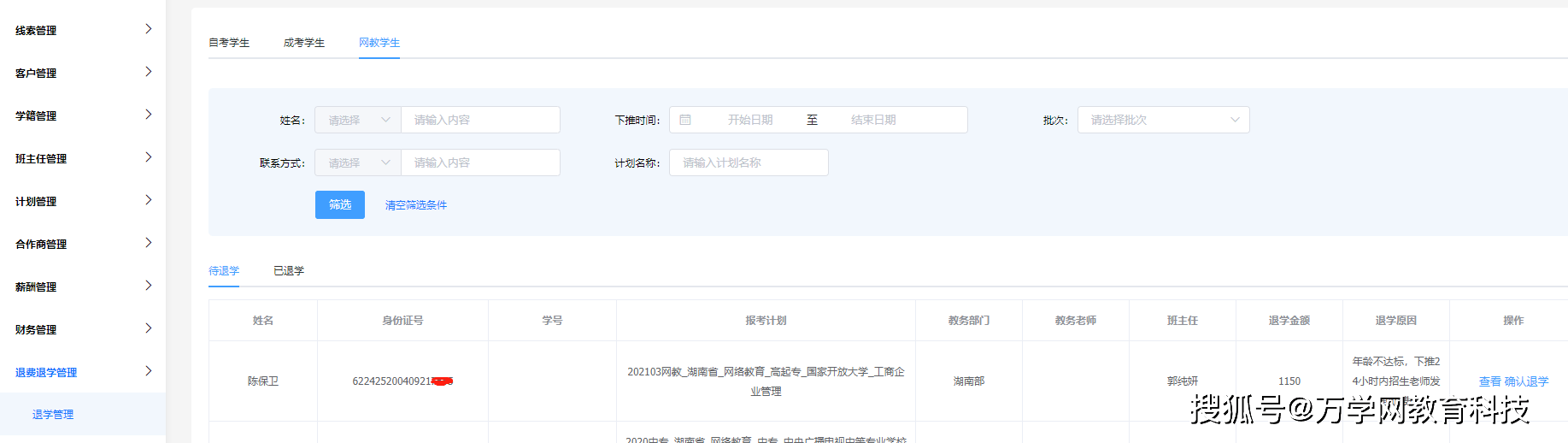The height and width of the screenshot is (443, 1568).
Task: Open the 联系方式 filter type dropdown
Action: pyautogui.click(x=358, y=162)
